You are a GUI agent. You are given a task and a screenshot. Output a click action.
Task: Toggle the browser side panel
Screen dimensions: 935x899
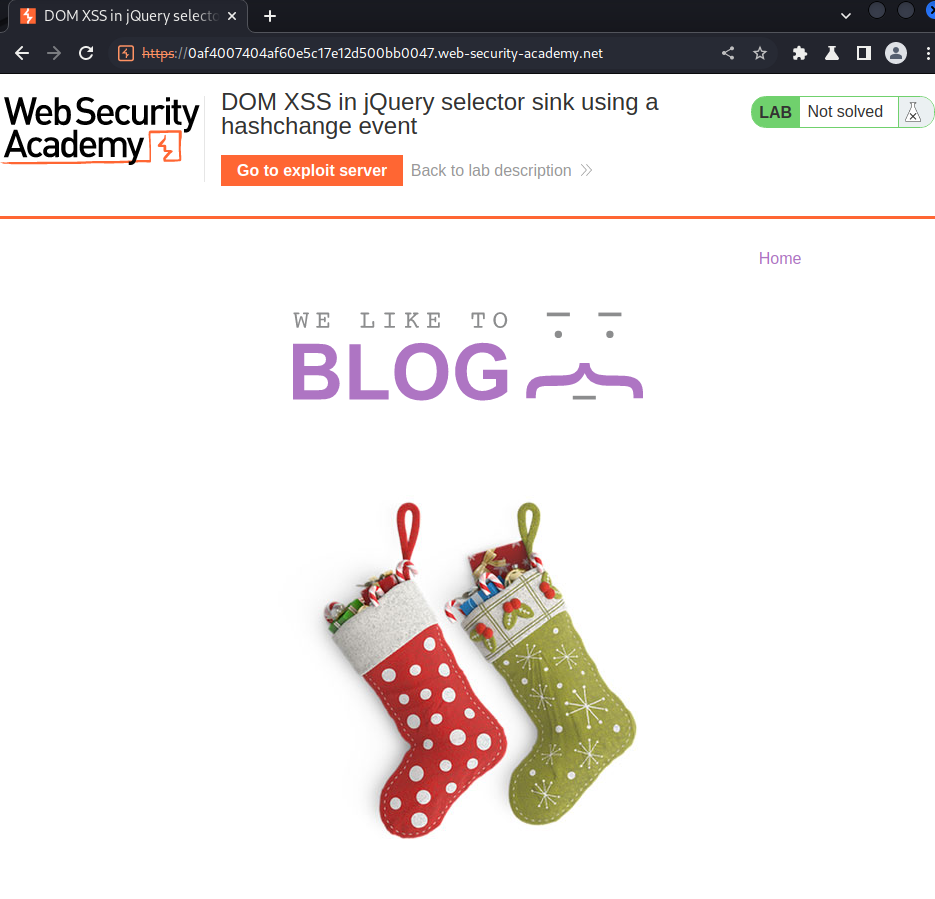tap(863, 54)
